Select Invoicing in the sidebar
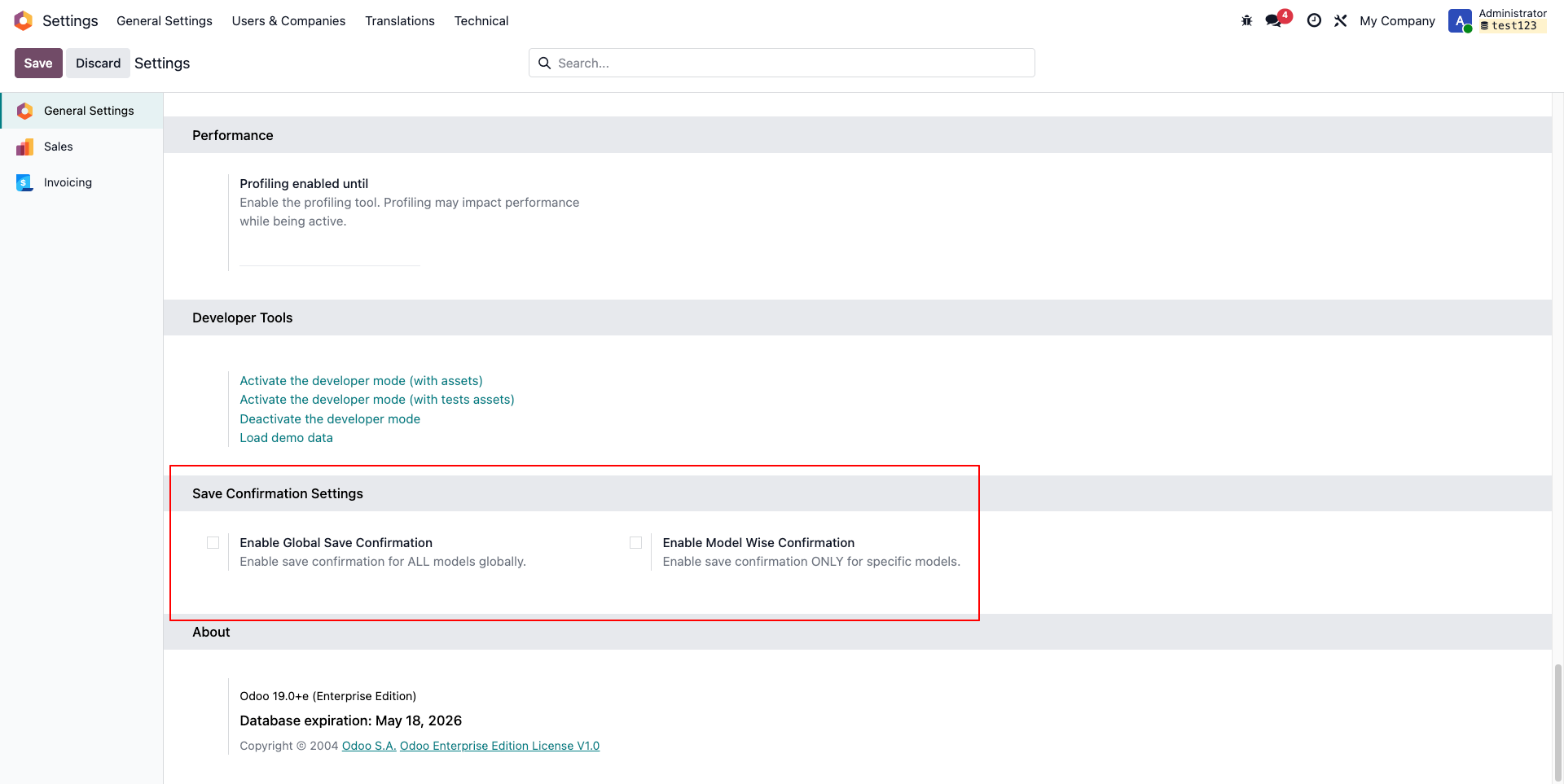The image size is (1564, 784). pos(81,182)
